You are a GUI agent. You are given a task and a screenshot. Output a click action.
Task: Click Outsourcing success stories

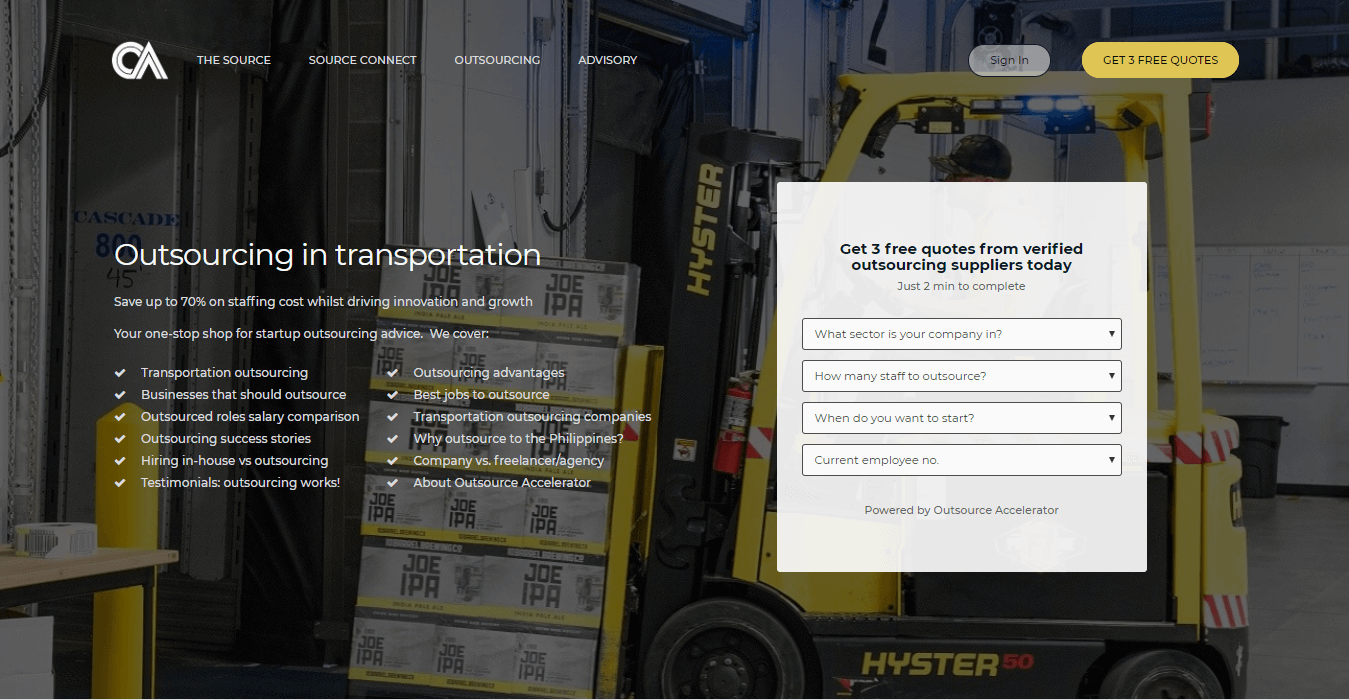227,438
